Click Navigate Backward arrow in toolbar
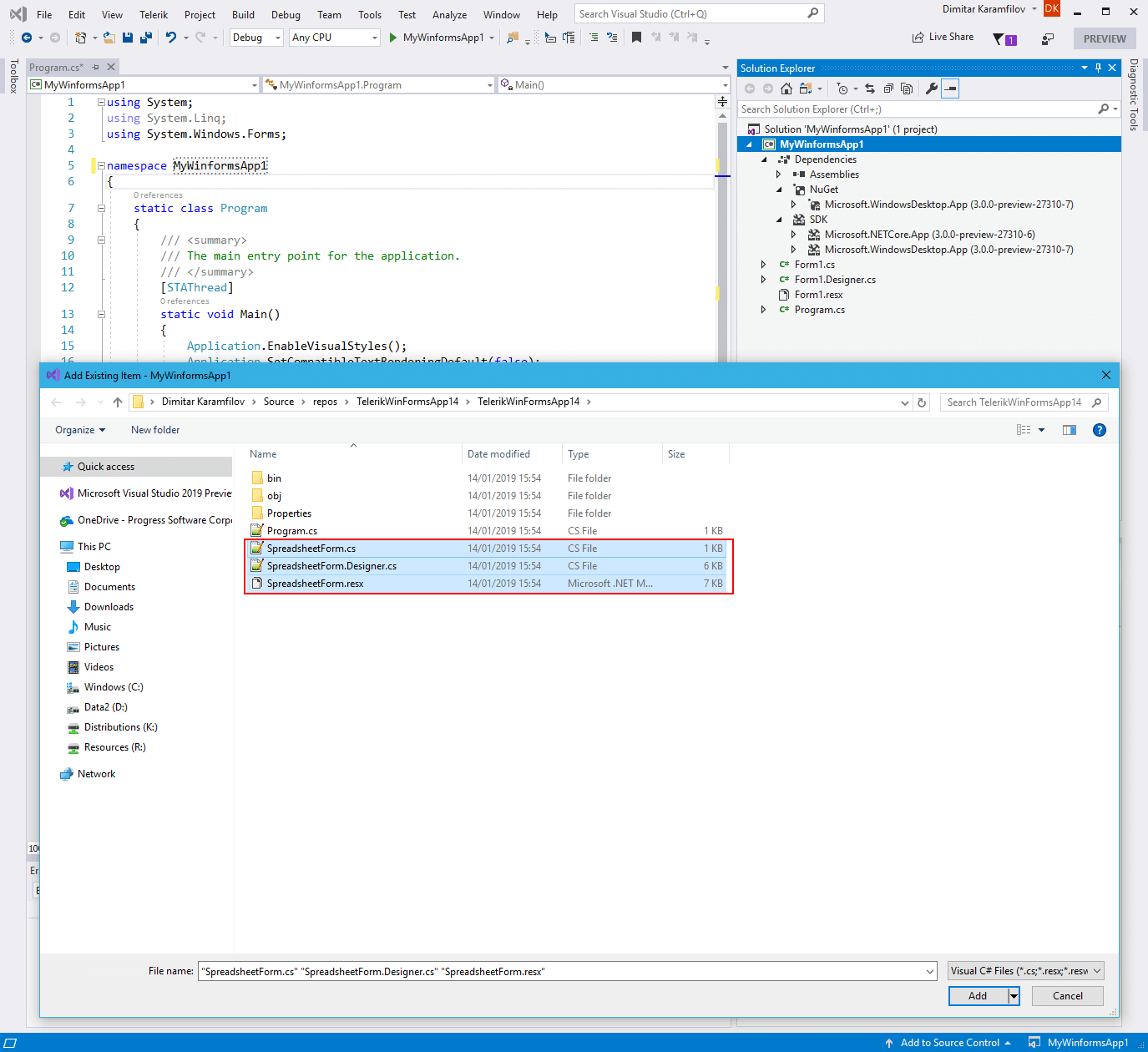 pyautogui.click(x=27, y=38)
